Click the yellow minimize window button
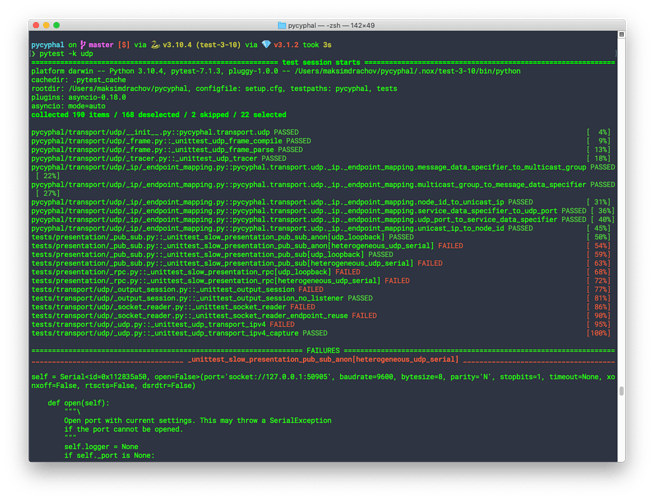The image size is (654, 500). (x=46, y=25)
